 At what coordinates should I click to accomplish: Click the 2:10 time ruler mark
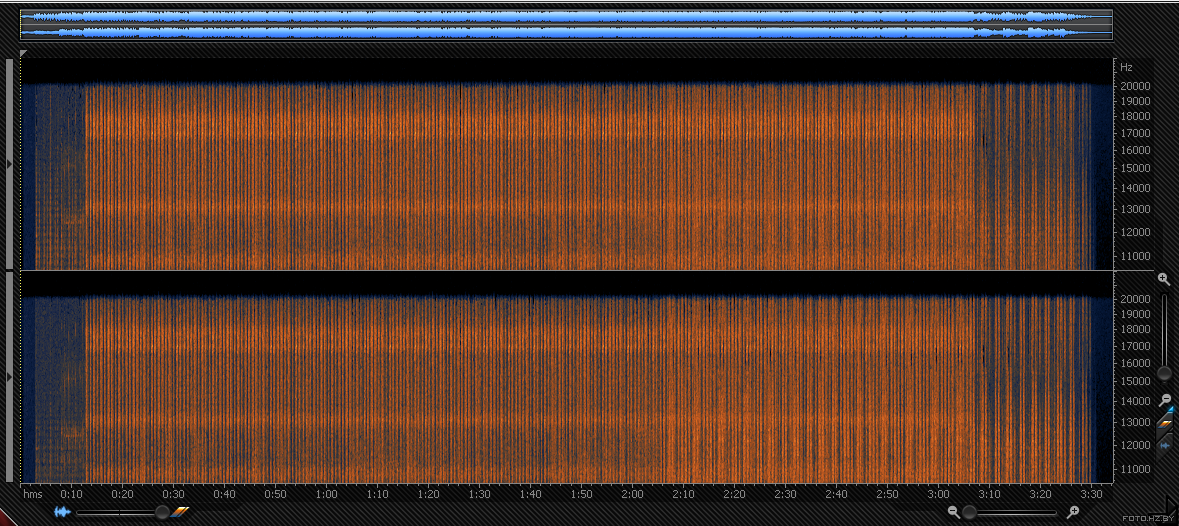(x=683, y=494)
